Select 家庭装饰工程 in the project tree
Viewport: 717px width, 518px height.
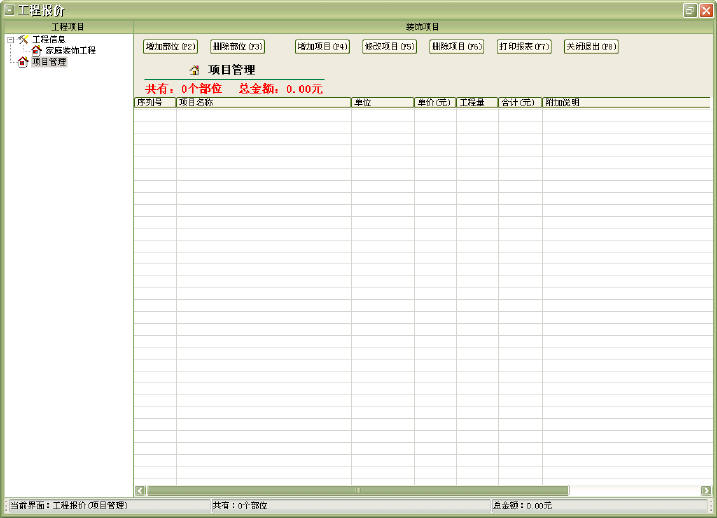point(70,50)
